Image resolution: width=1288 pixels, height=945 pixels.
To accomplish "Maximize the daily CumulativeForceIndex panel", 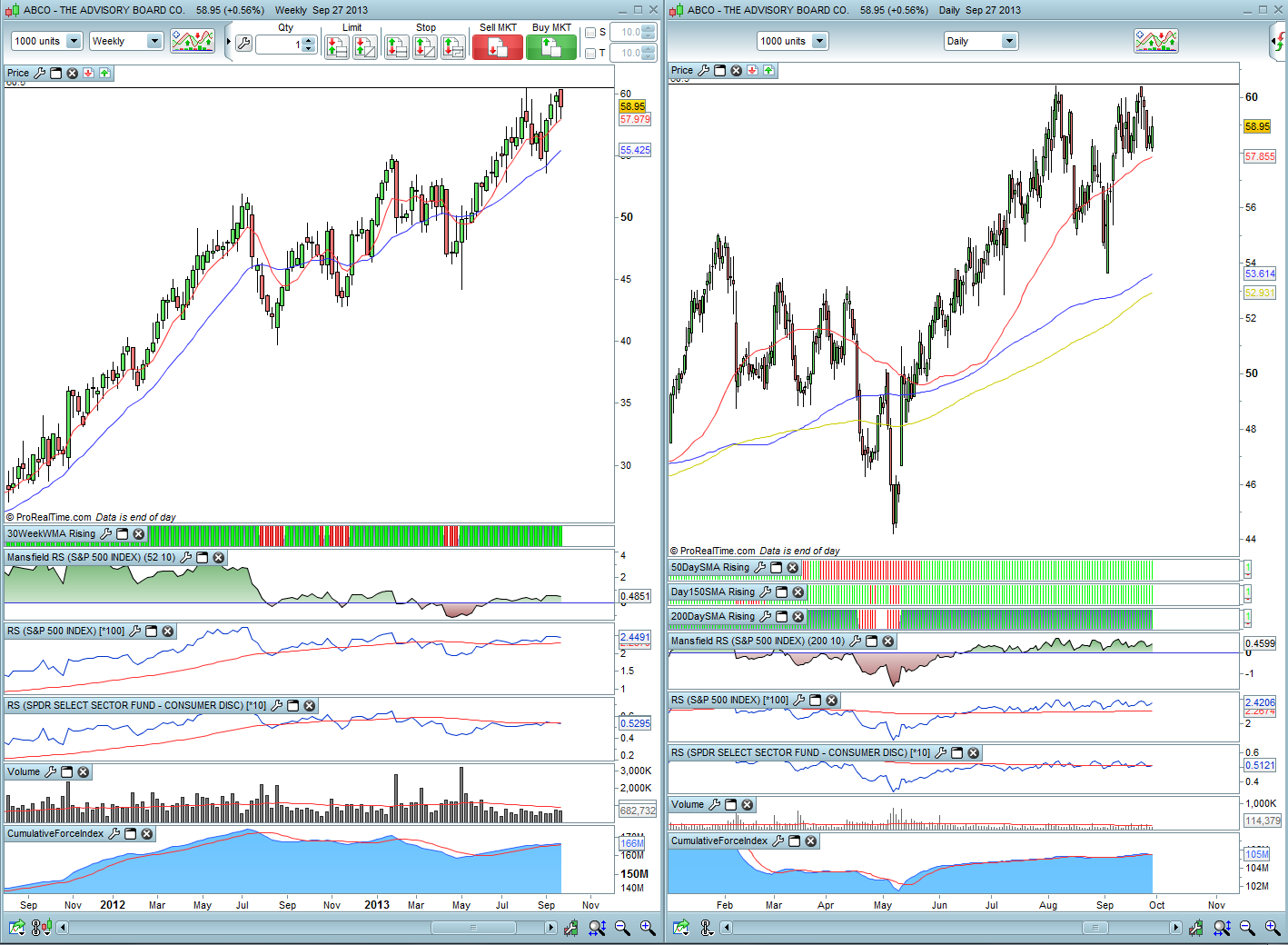I will [x=795, y=841].
